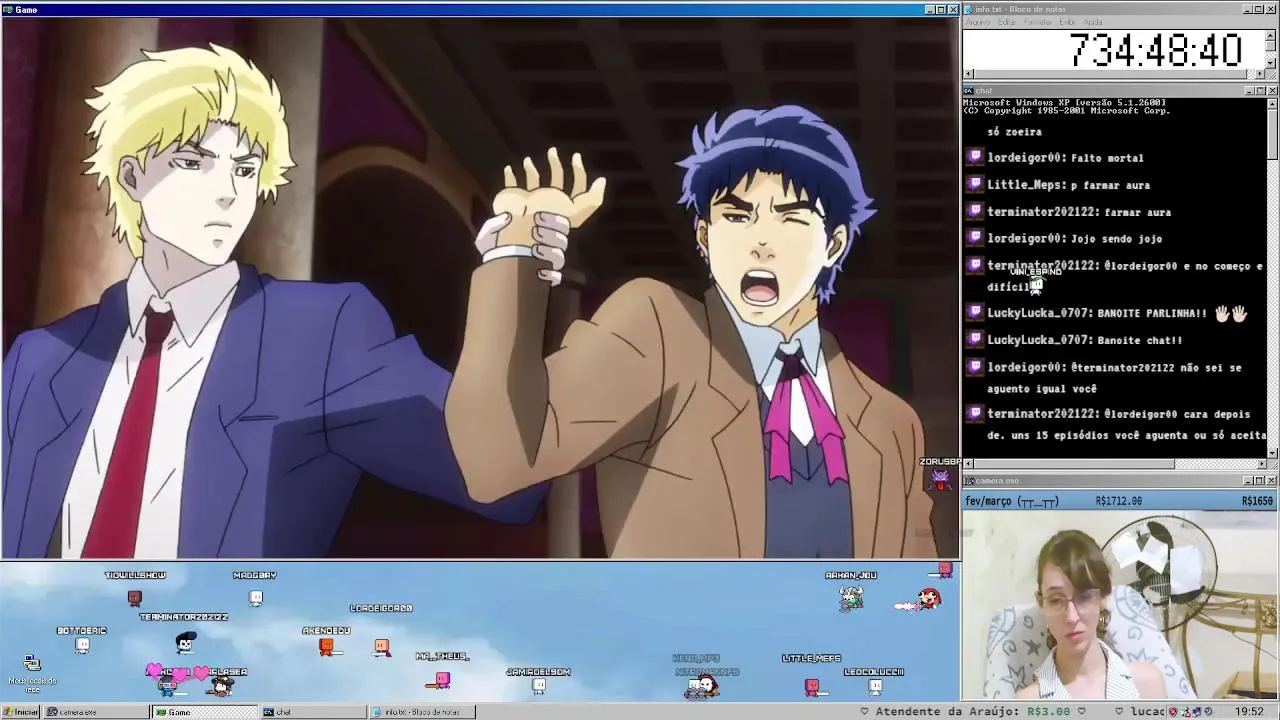The image size is (1280, 720).
Task: Click terminator202122's badge beside 'farmar aura'
Action: pos(975,211)
